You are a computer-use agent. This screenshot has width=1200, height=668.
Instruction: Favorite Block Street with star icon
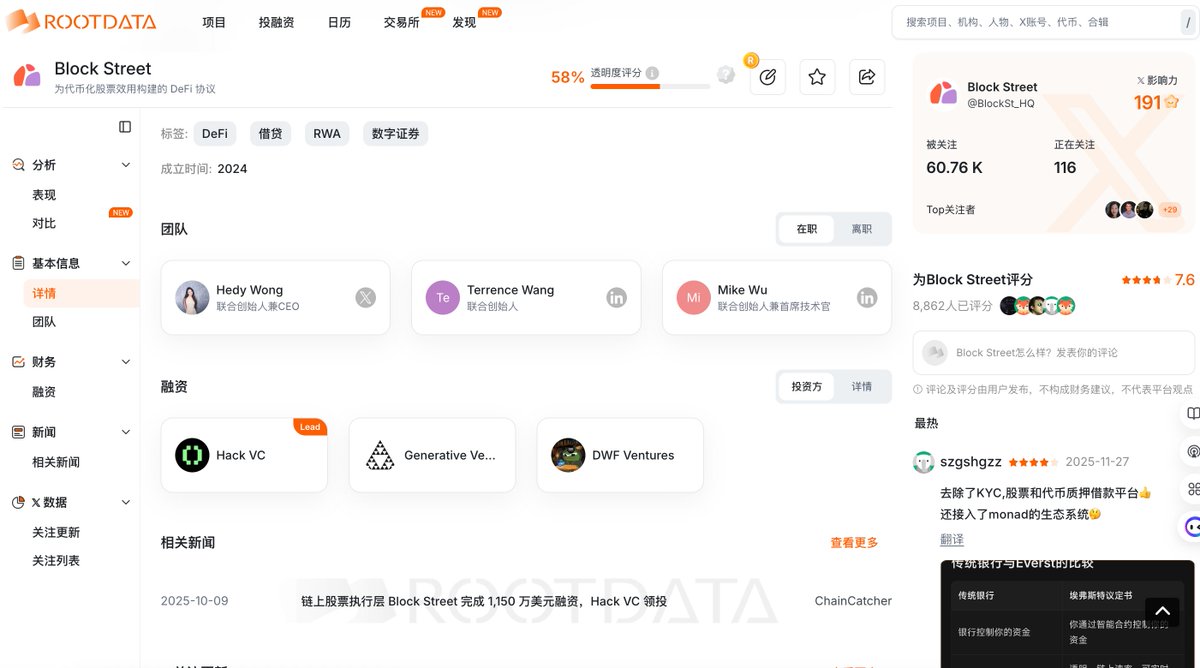point(817,77)
